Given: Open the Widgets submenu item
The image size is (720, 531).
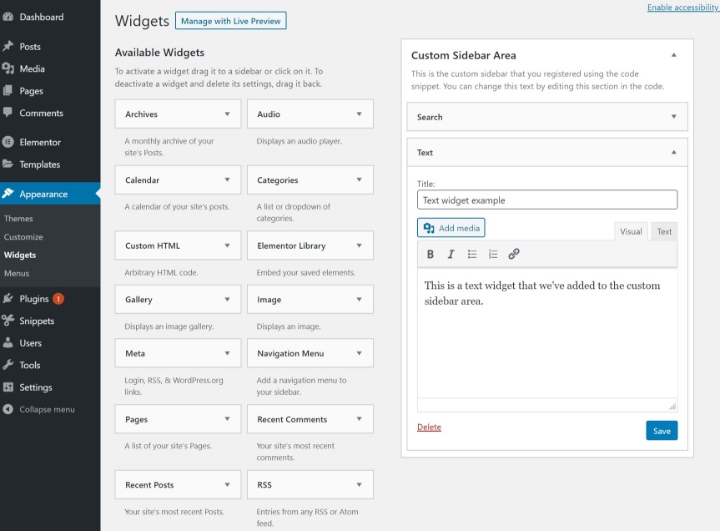Looking at the screenshot, I should tap(20, 255).
